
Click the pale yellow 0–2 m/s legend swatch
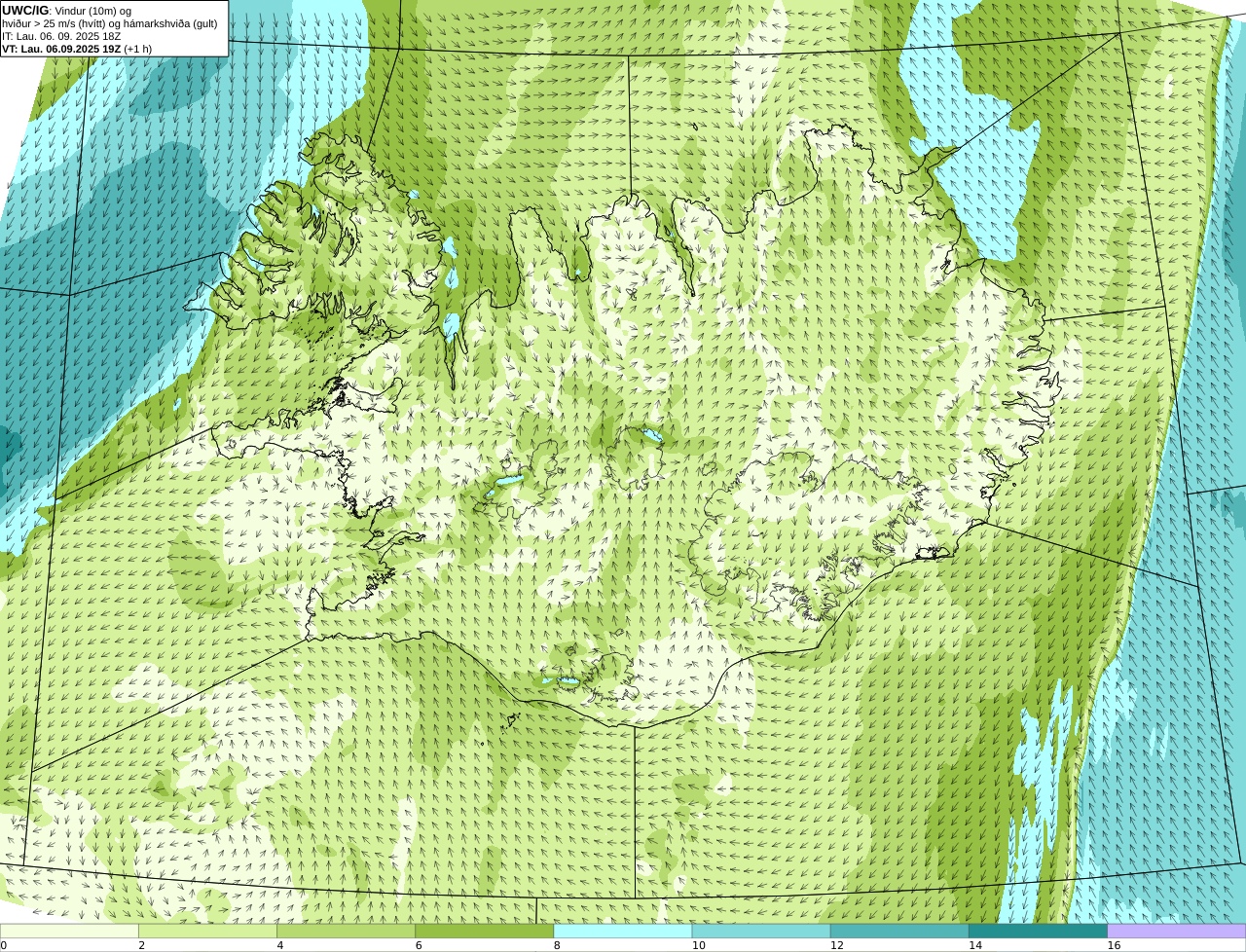69,931
